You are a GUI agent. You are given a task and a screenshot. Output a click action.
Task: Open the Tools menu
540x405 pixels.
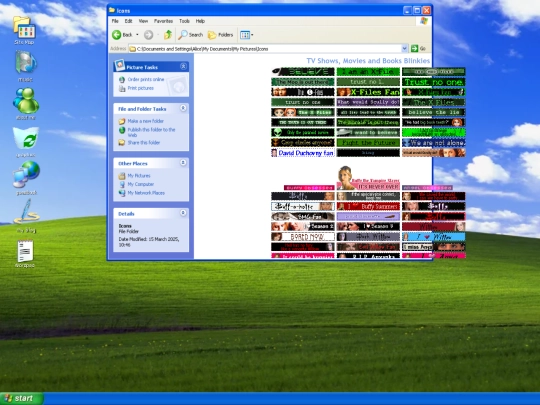coord(184,21)
